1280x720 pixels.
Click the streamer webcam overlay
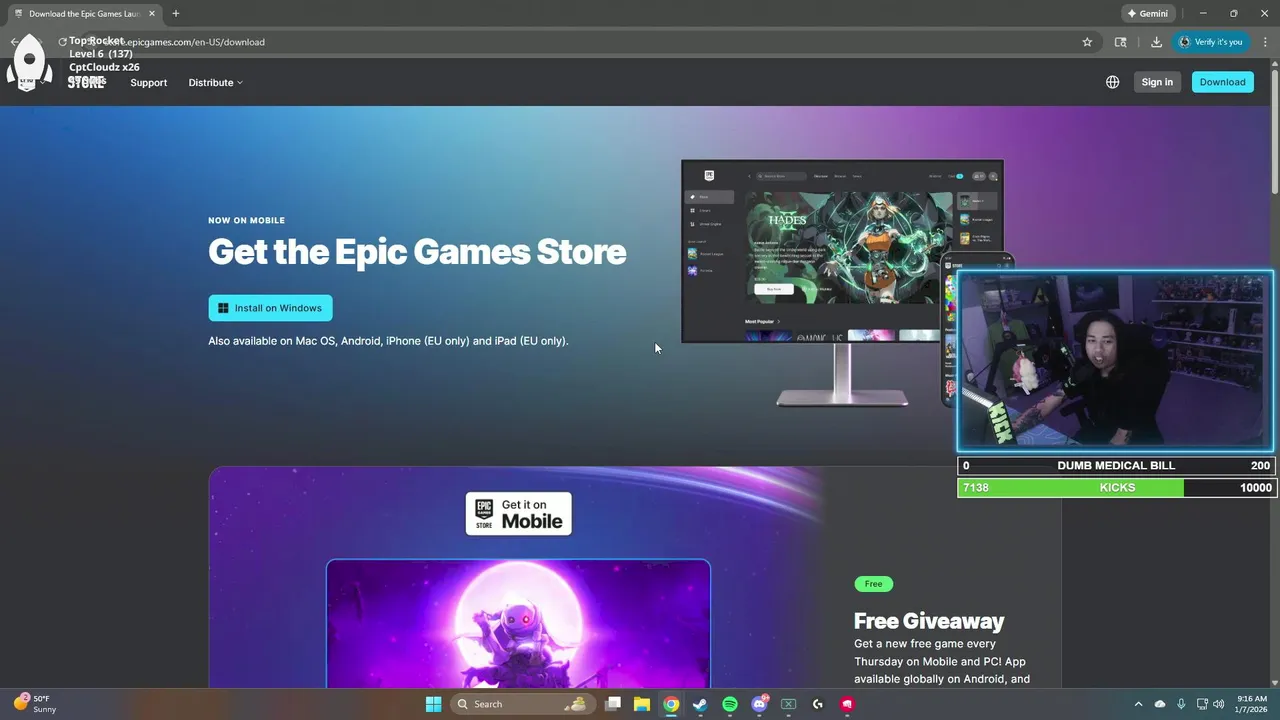pyautogui.click(x=1116, y=361)
